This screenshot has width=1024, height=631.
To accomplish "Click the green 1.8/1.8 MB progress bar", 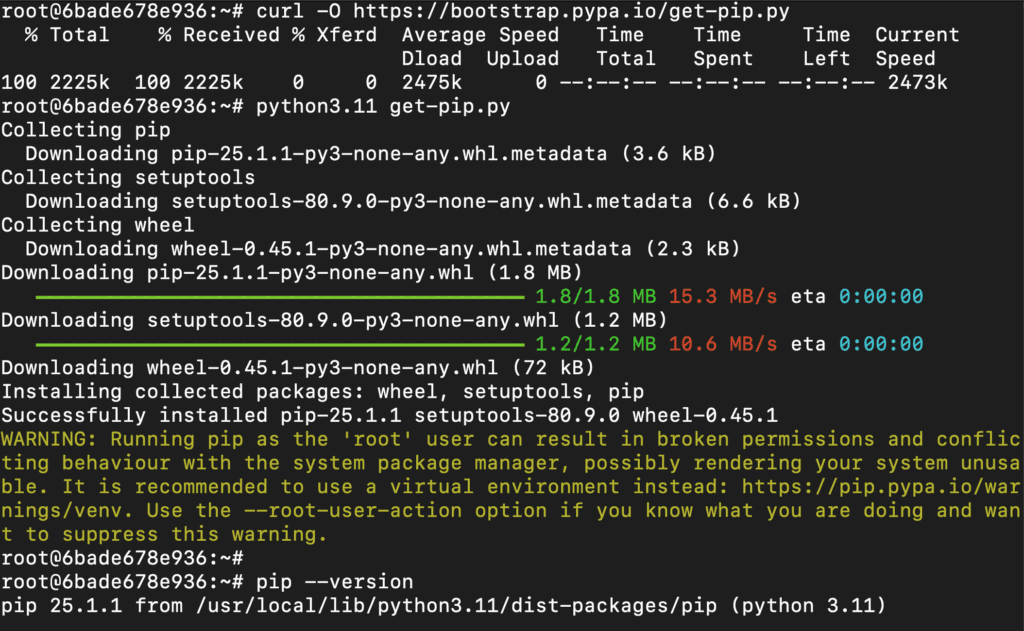I will tap(280, 297).
